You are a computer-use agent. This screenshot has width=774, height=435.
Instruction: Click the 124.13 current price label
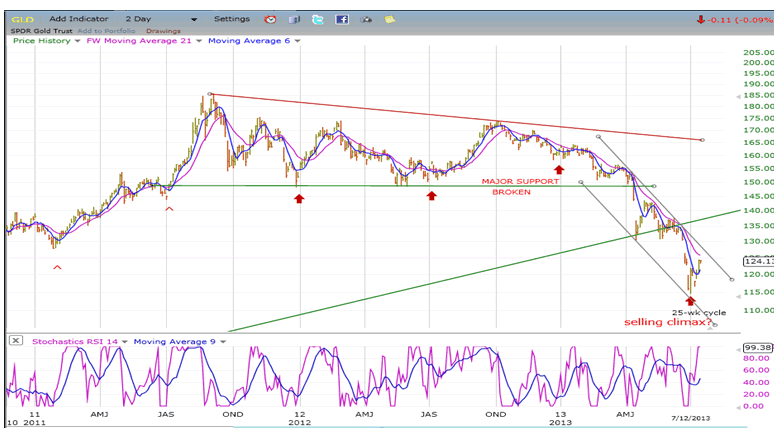(x=757, y=262)
